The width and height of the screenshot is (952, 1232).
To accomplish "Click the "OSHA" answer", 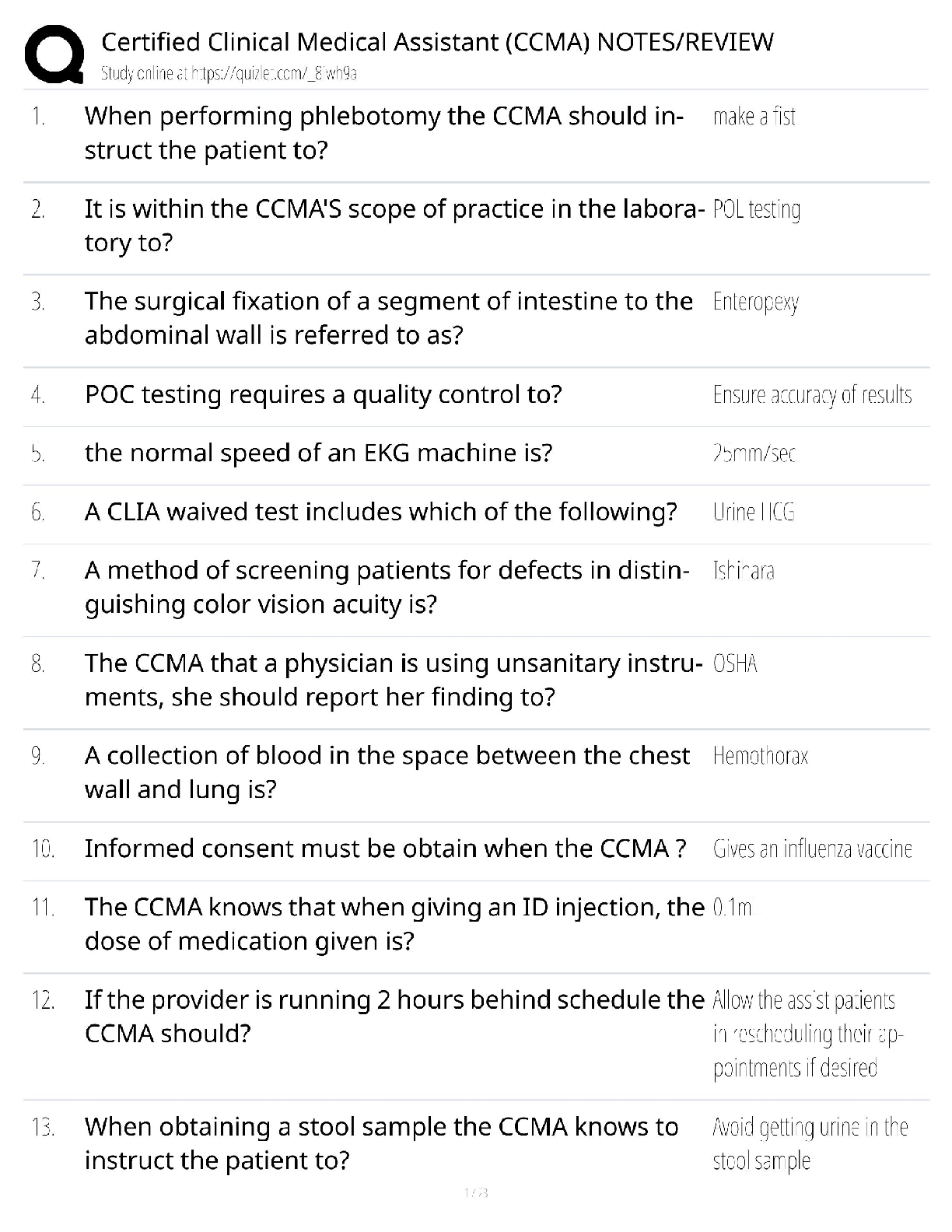I will (735, 663).
